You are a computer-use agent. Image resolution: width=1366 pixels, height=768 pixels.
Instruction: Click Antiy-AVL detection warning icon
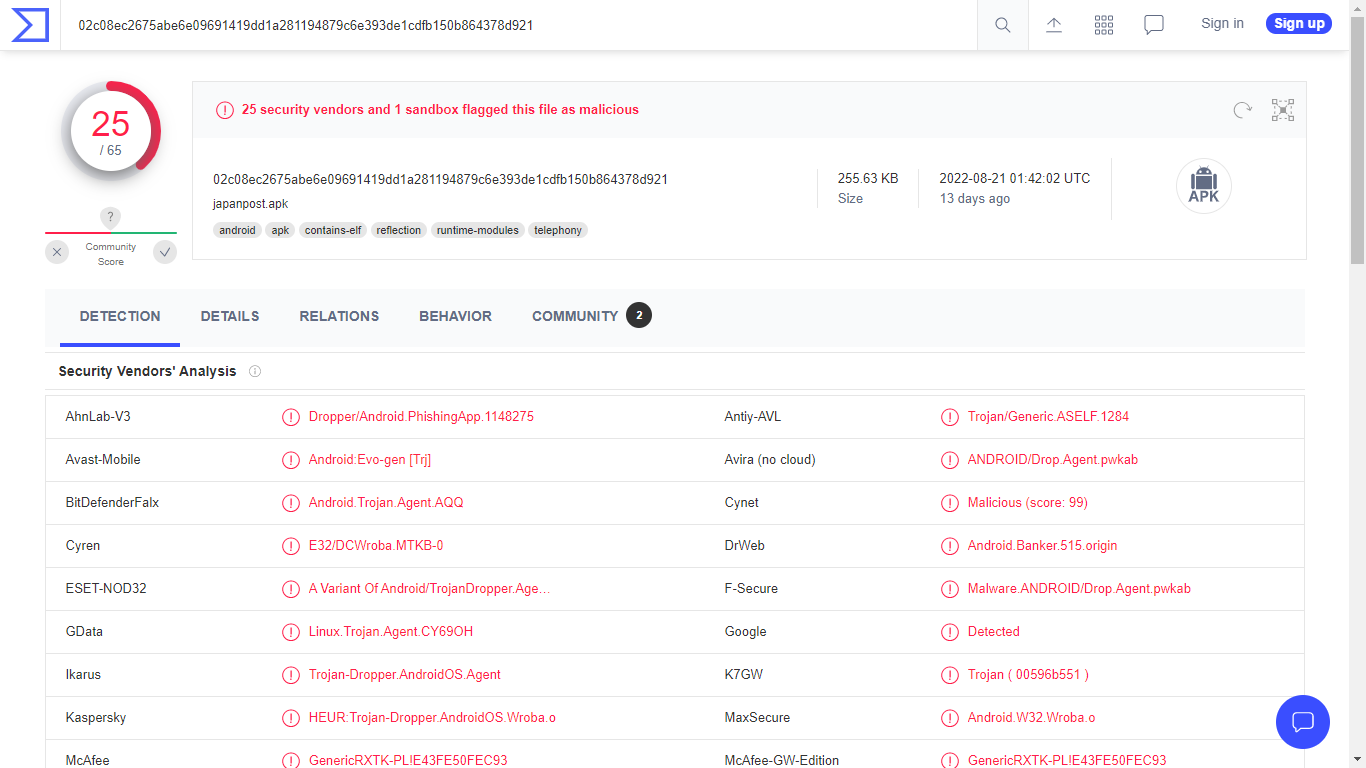coord(949,417)
